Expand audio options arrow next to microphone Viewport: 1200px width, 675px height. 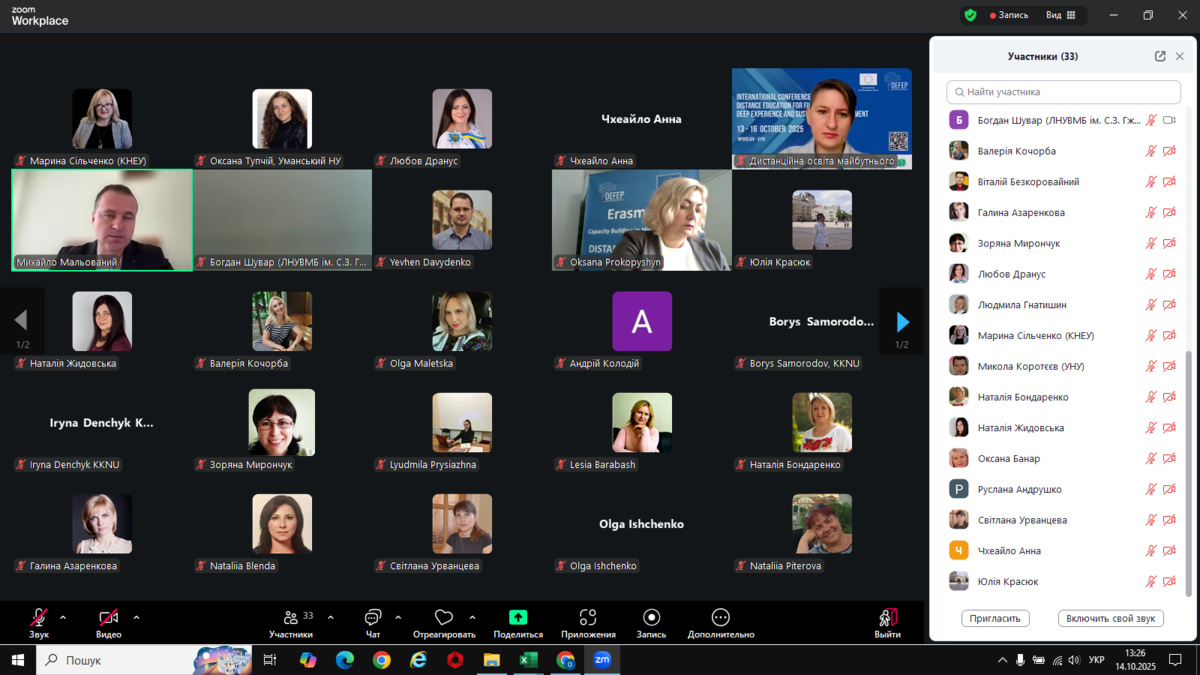[63, 617]
